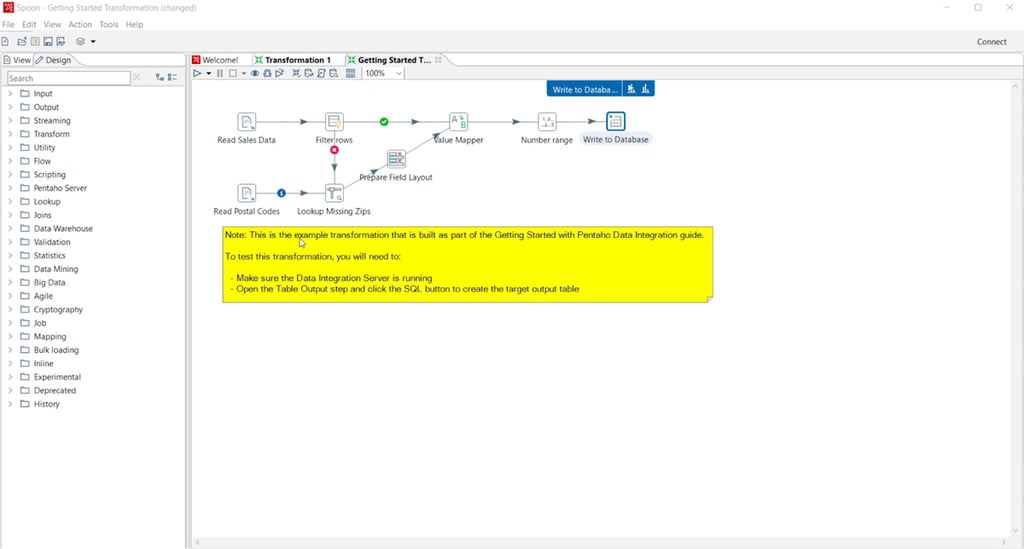Select the Prepare Field Layout step
1024x549 pixels.
tap(396, 159)
